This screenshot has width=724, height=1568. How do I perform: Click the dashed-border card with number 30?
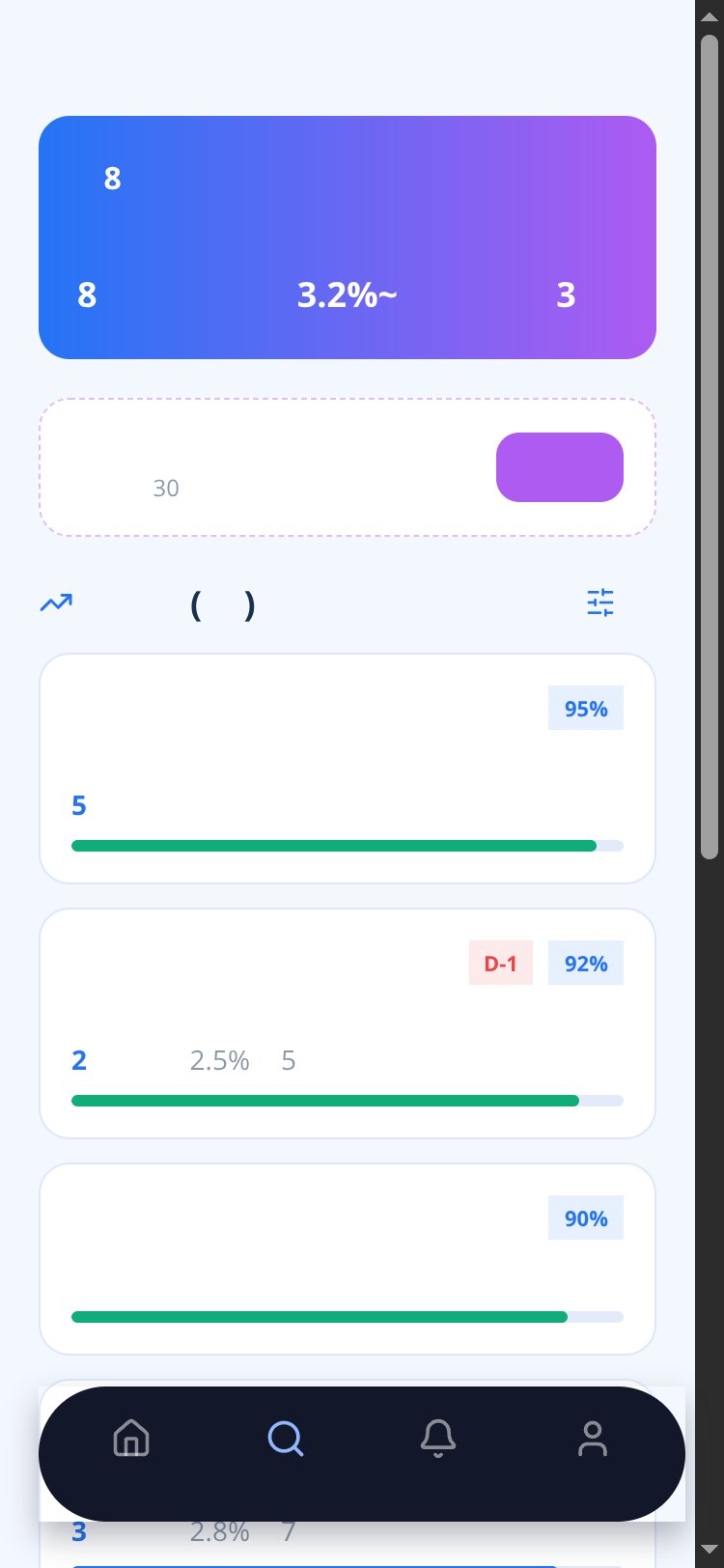pyautogui.click(x=348, y=467)
